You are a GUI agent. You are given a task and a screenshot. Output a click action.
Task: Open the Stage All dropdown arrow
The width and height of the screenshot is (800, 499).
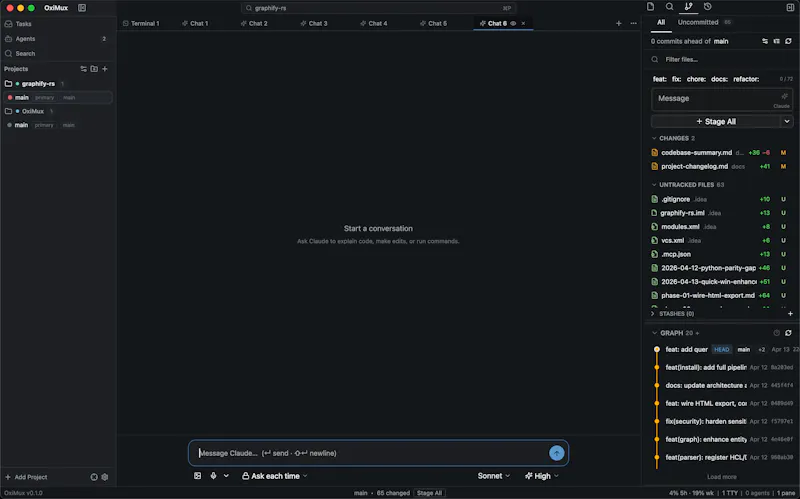(x=786, y=121)
